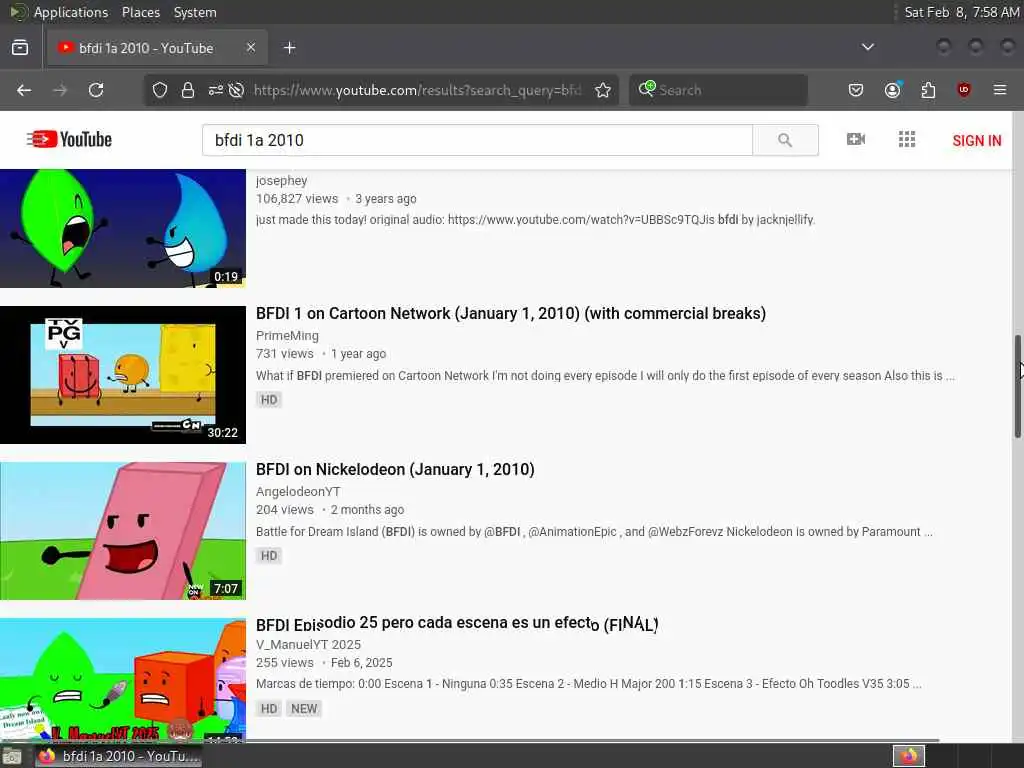Click the NEW badge on the Episodio 25 result
This screenshot has width=1024, height=768.
coord(304,709)
